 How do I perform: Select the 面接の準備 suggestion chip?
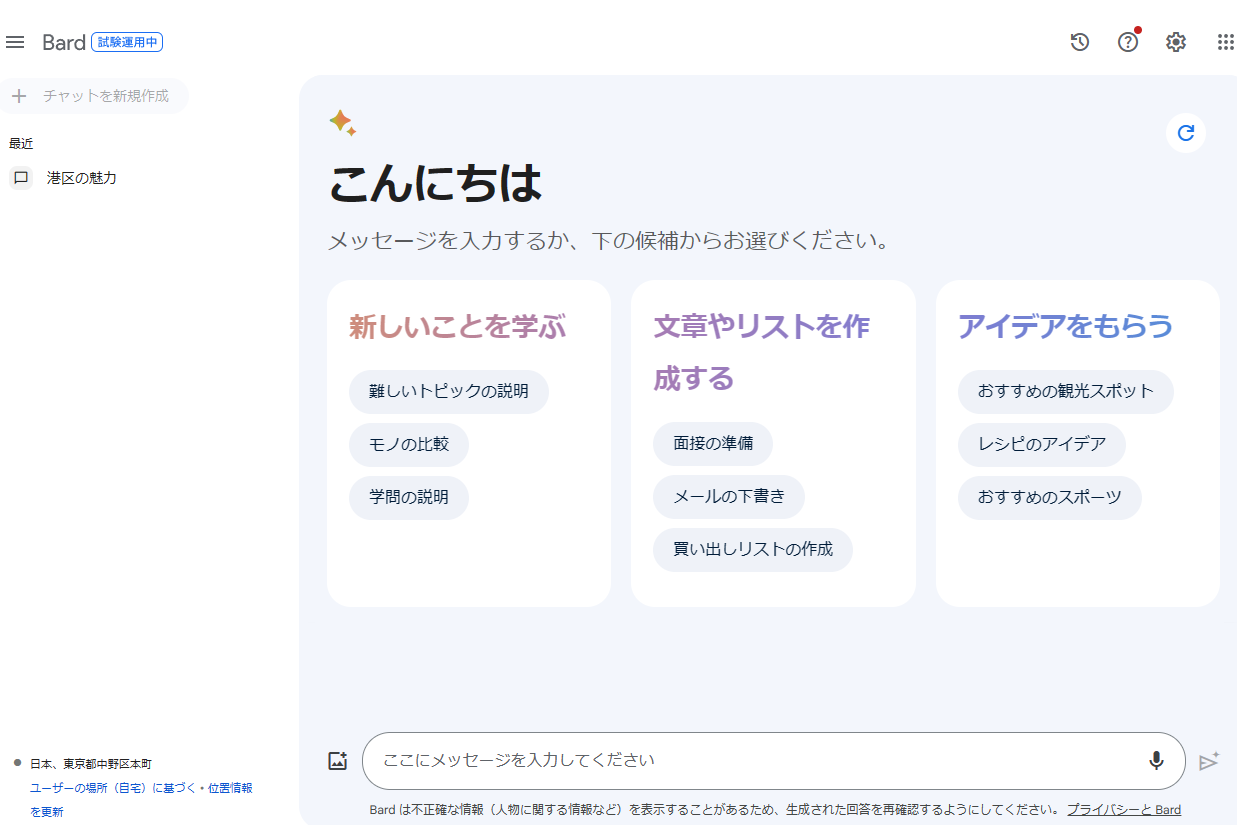(712, 444)
